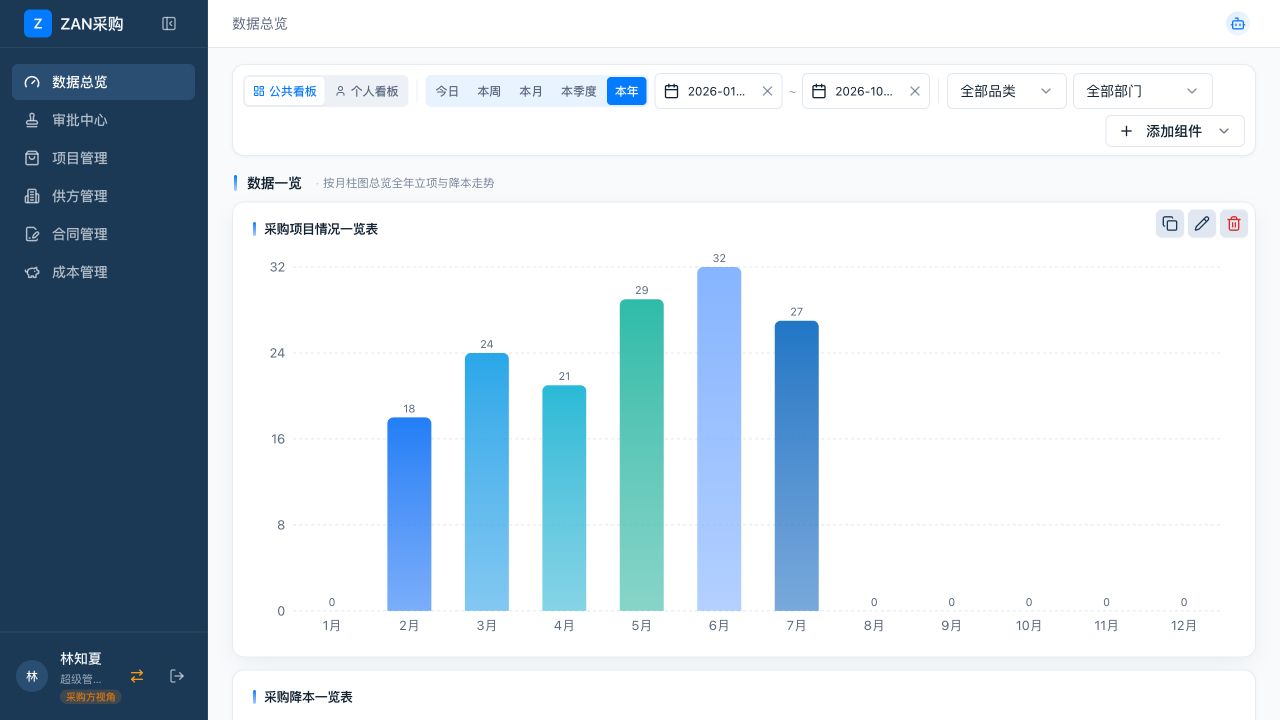The height and width of the screenshot is (720, 1280).
Task: Open the 全部部门 dropdown
Action: (1143, 91)
